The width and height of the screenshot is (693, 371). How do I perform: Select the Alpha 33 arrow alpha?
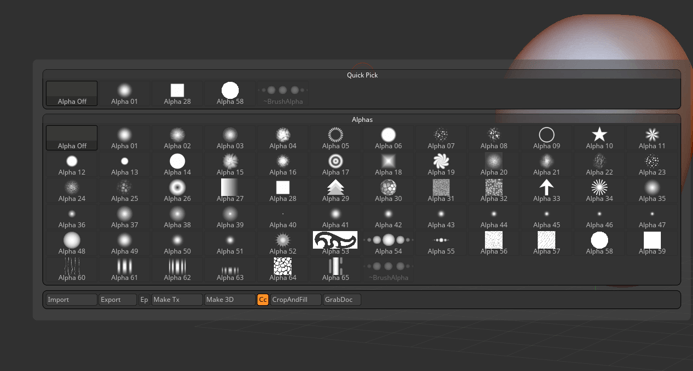(x=547, y=191)
